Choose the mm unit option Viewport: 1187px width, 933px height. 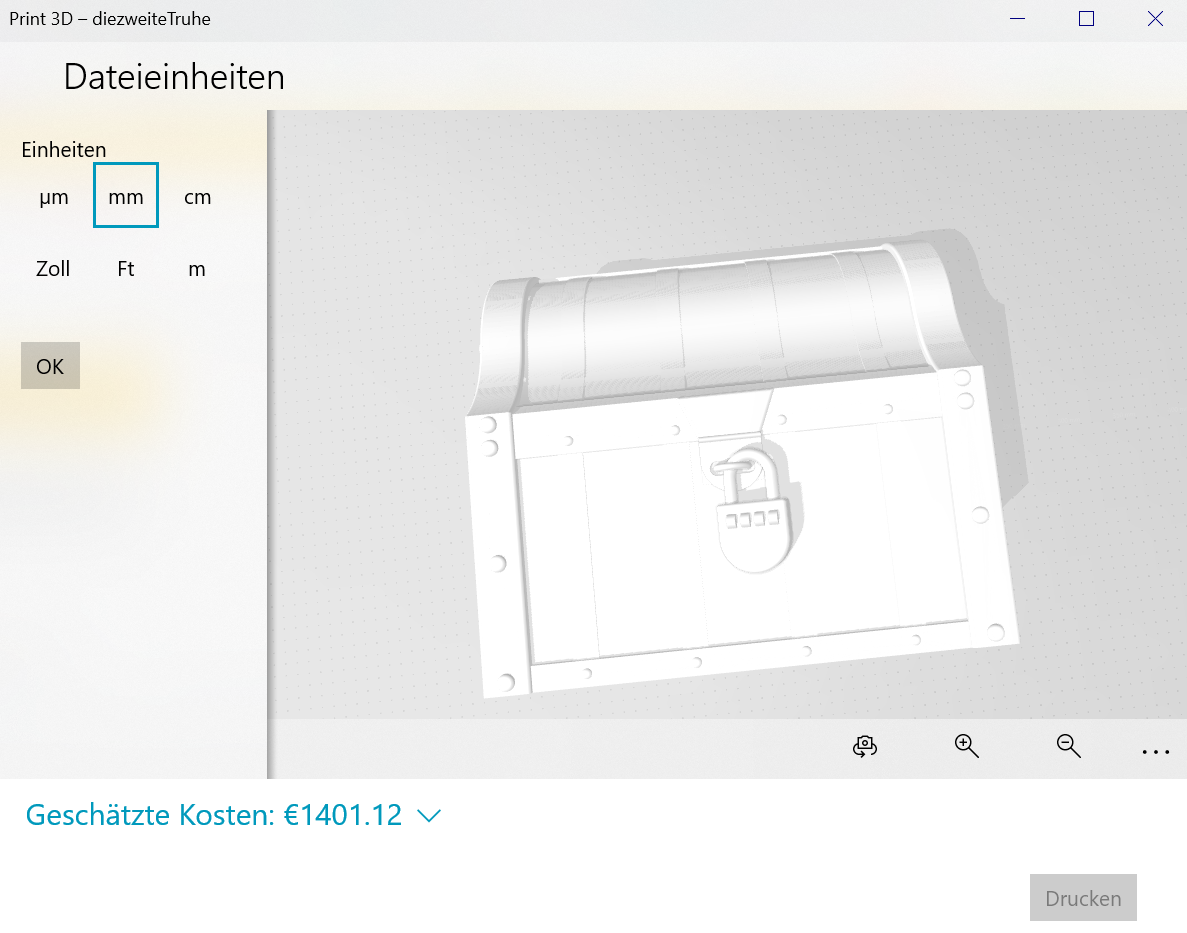tap(126, 196)
